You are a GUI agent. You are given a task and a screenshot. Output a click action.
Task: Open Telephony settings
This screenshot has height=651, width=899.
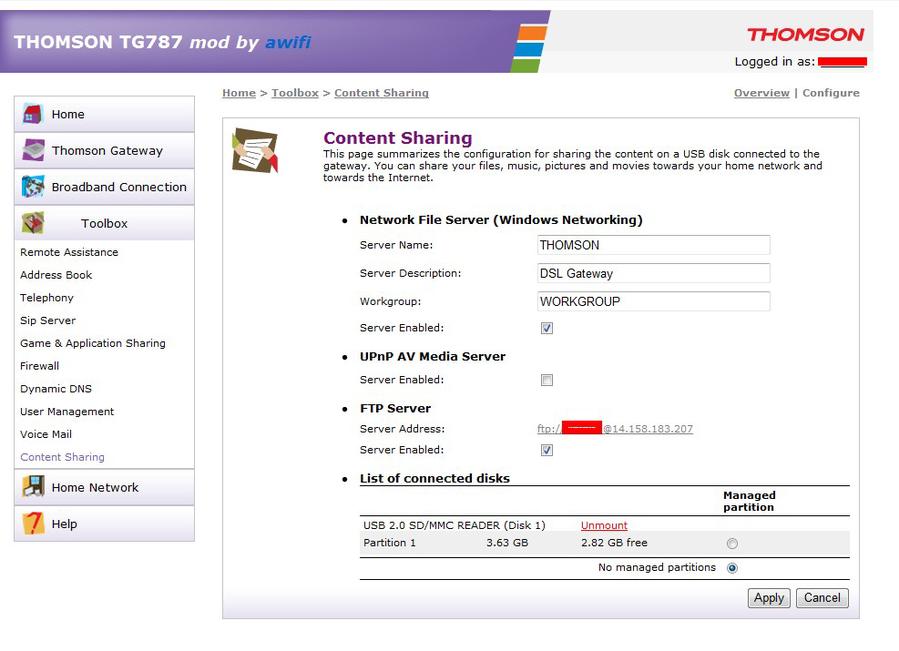(46, 298)
